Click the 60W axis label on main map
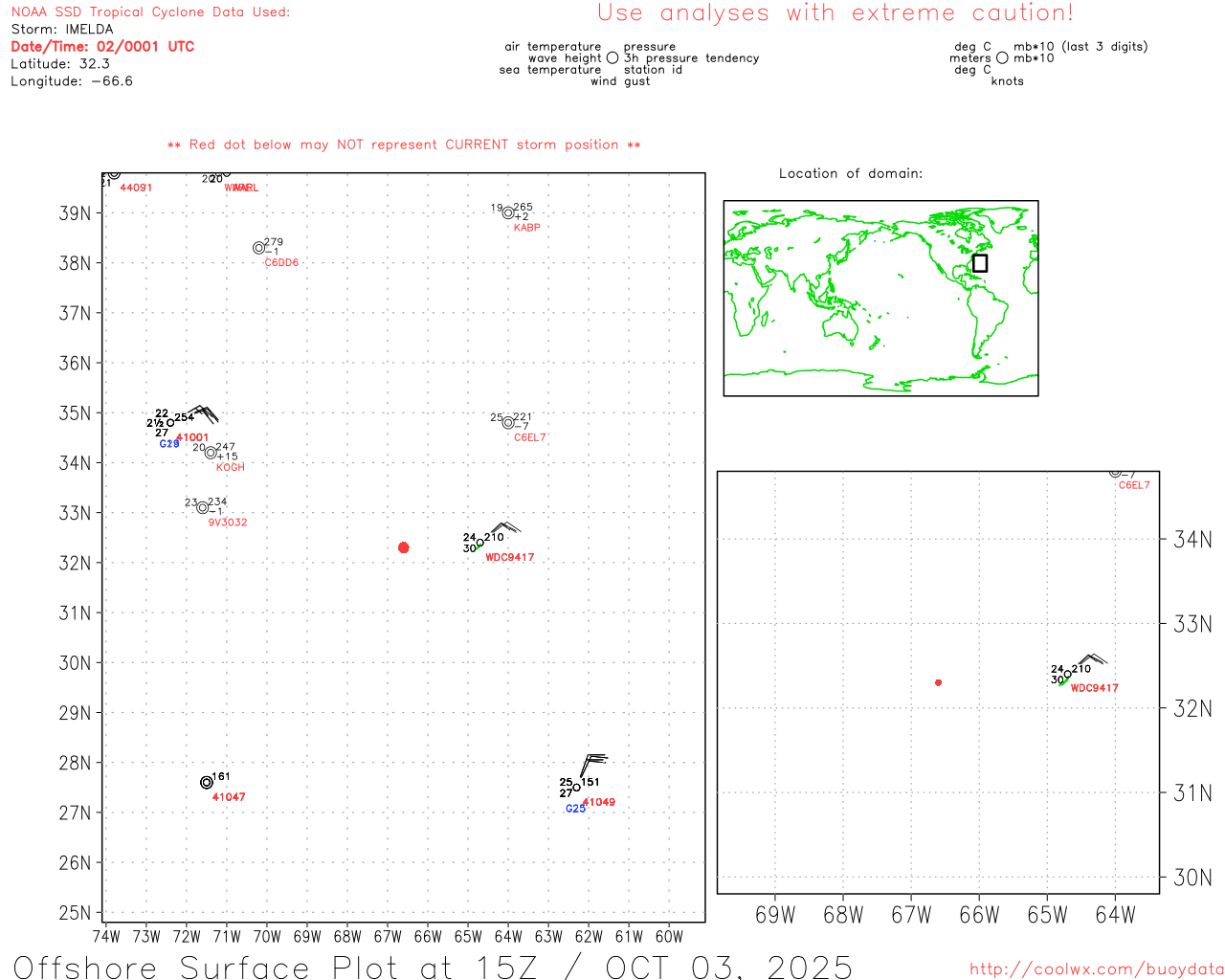The image size is (1225, 980). click(669, 937)
